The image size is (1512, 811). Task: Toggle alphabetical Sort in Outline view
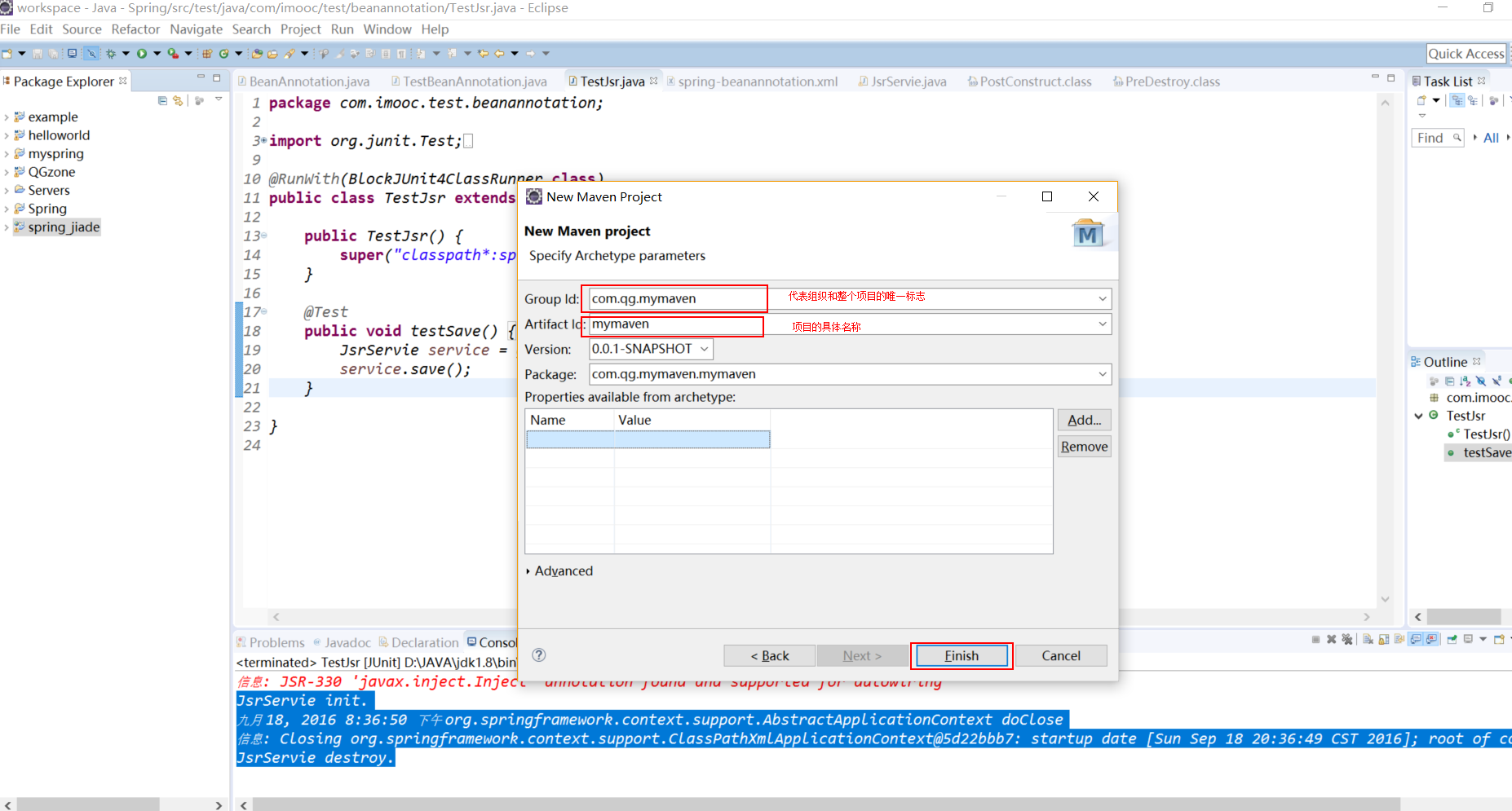click(1466, 381)
